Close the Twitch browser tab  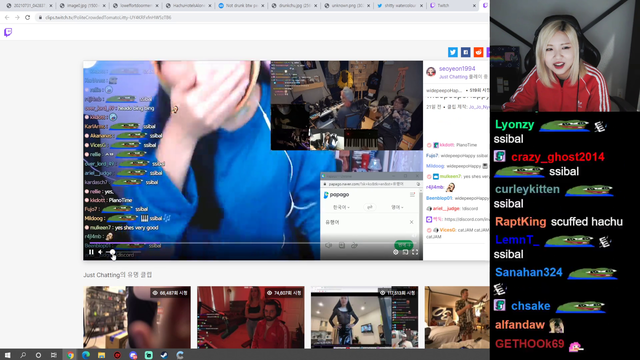click(x=474, y=6)
